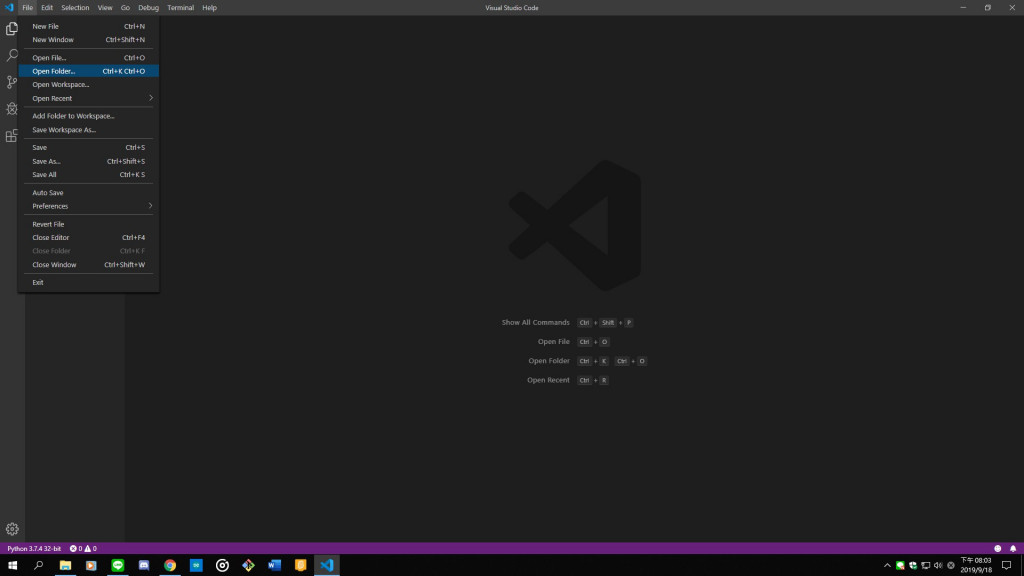This screenshot has width=1024, height=576.
Task: Open the Manage gear icon
Action: [12, 529]
